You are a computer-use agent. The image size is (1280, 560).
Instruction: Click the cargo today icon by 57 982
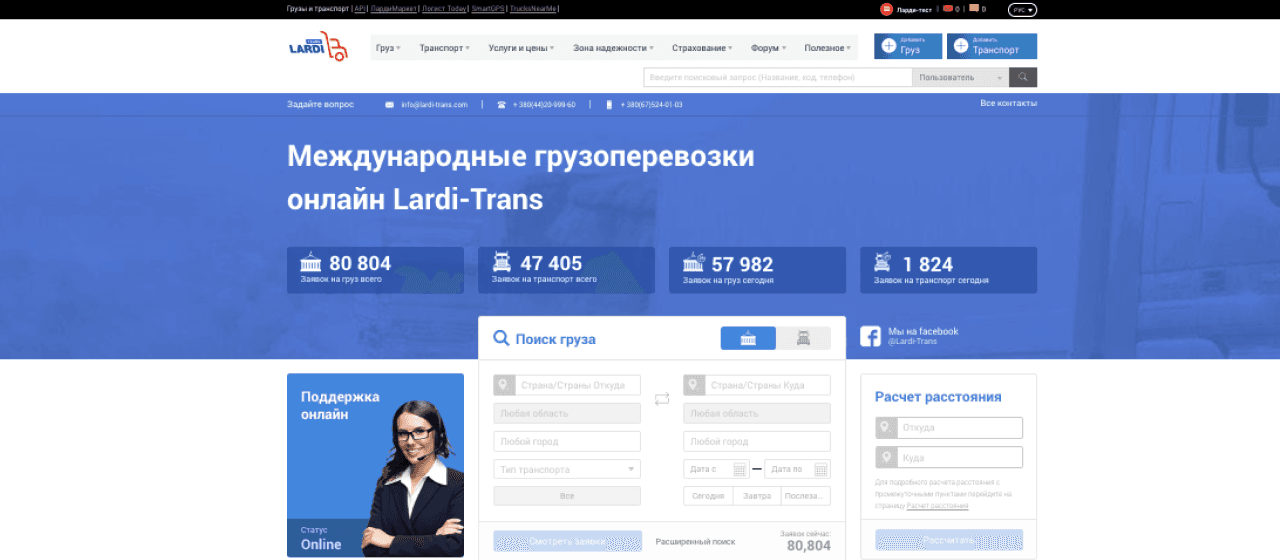coord(694,263)
